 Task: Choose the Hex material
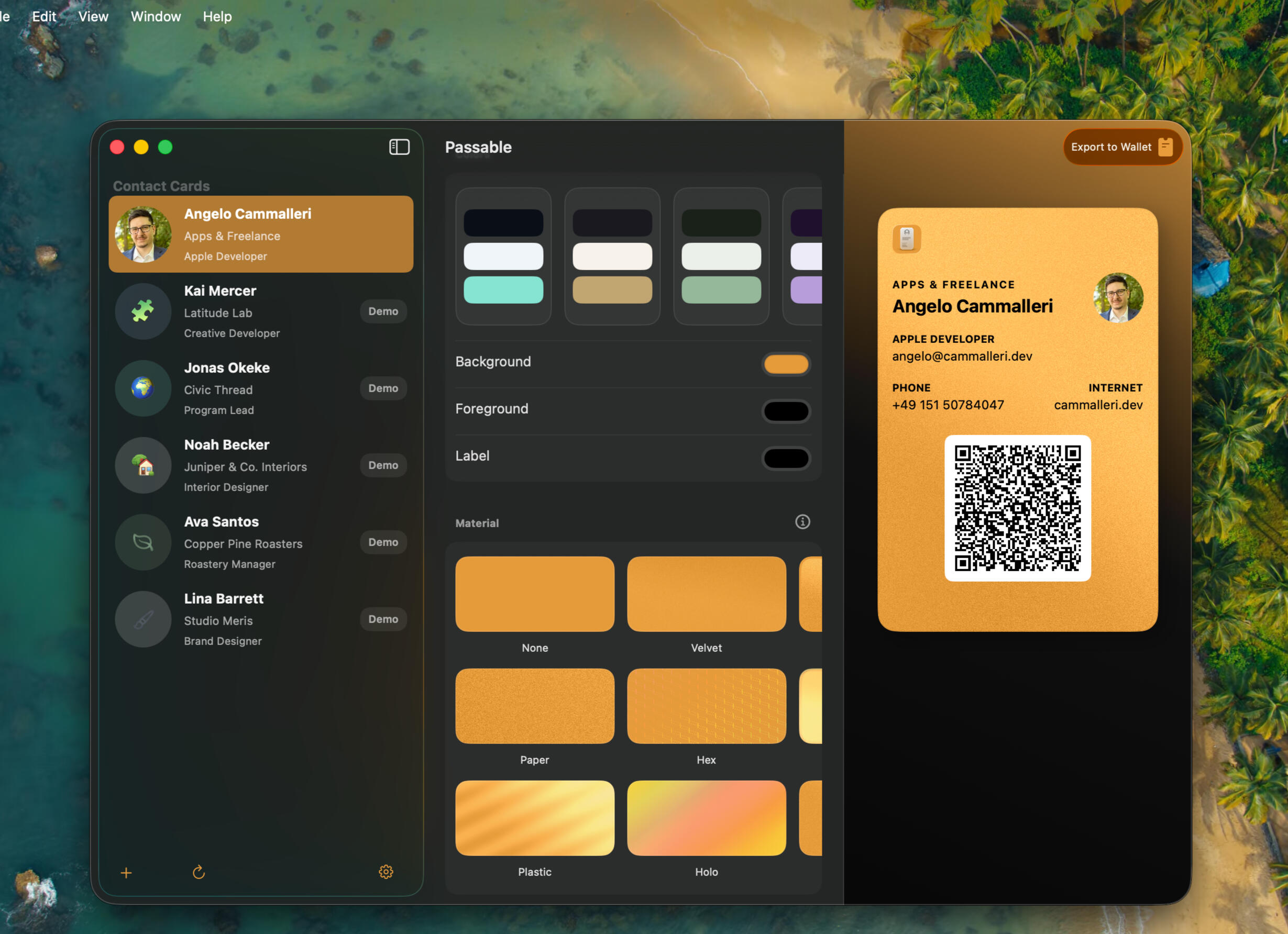click(707, 706)
